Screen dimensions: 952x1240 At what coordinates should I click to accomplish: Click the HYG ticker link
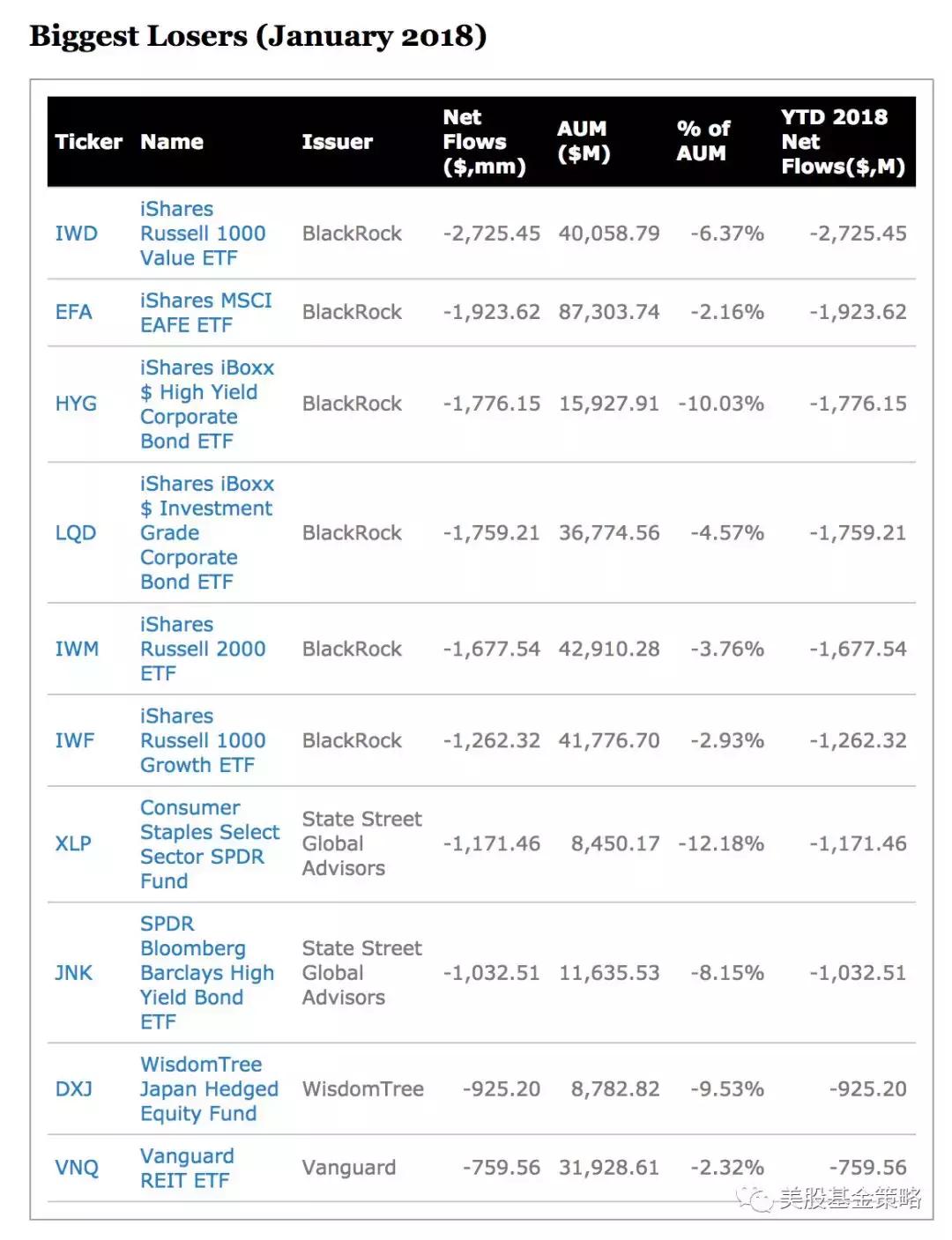point(76,404)
